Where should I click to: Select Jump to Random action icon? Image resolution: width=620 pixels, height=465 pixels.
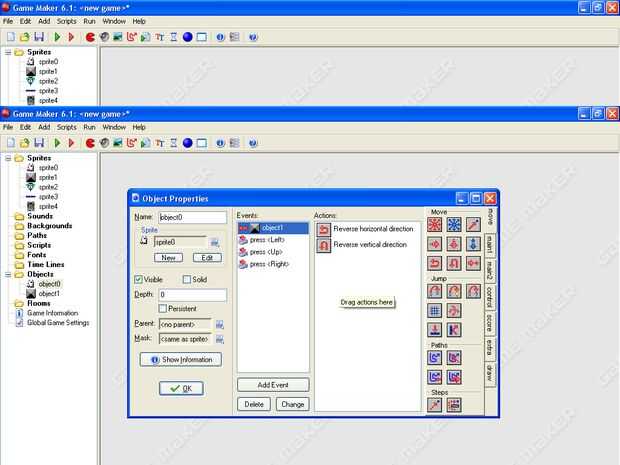(x=473, y=291)
